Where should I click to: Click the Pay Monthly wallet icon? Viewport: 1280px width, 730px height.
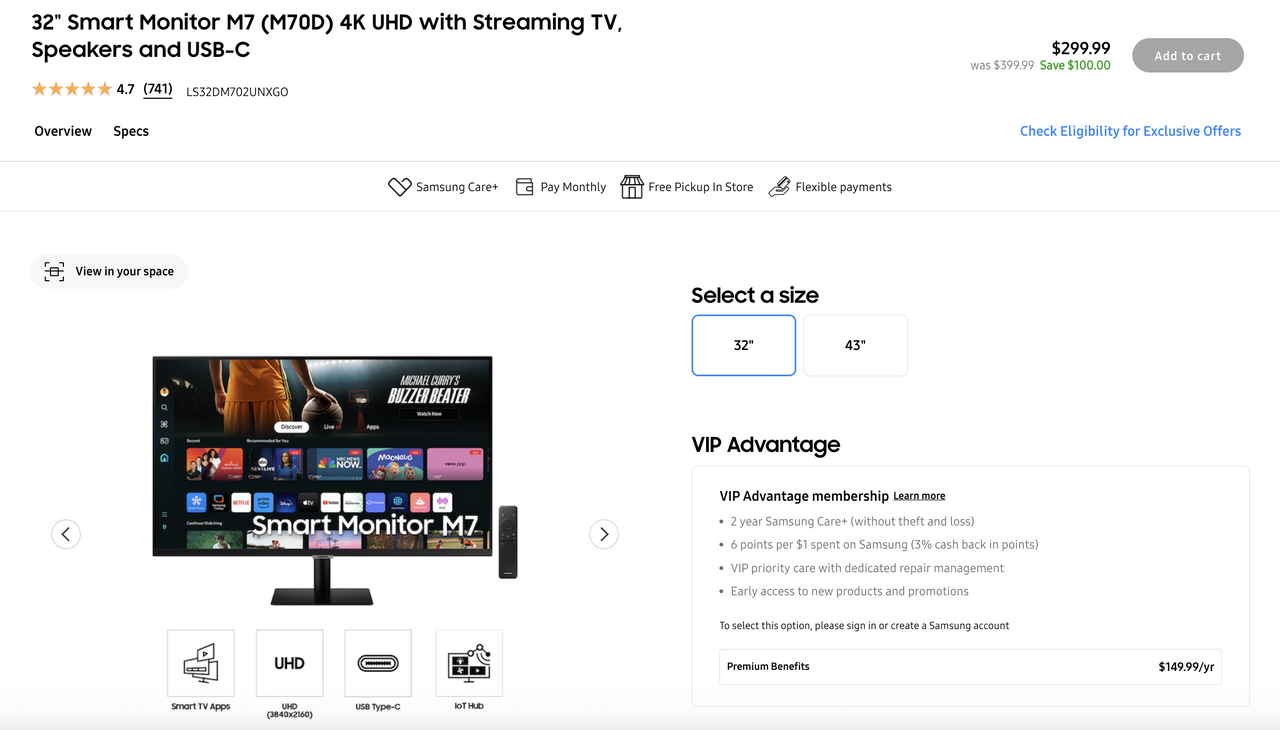524,187
